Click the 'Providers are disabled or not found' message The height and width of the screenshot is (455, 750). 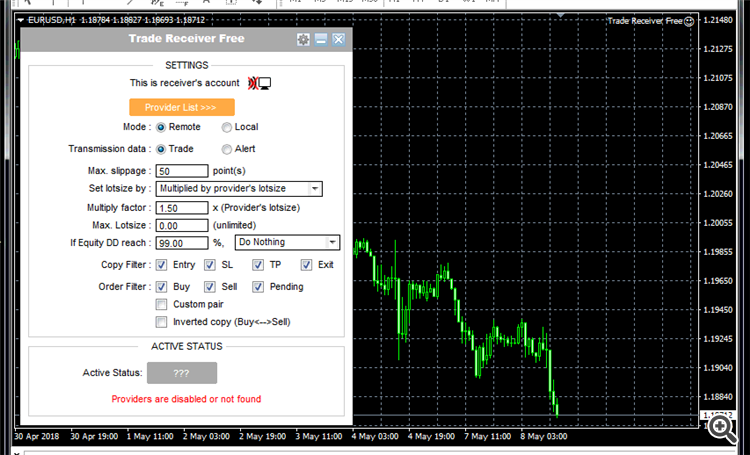pos(186,399)
